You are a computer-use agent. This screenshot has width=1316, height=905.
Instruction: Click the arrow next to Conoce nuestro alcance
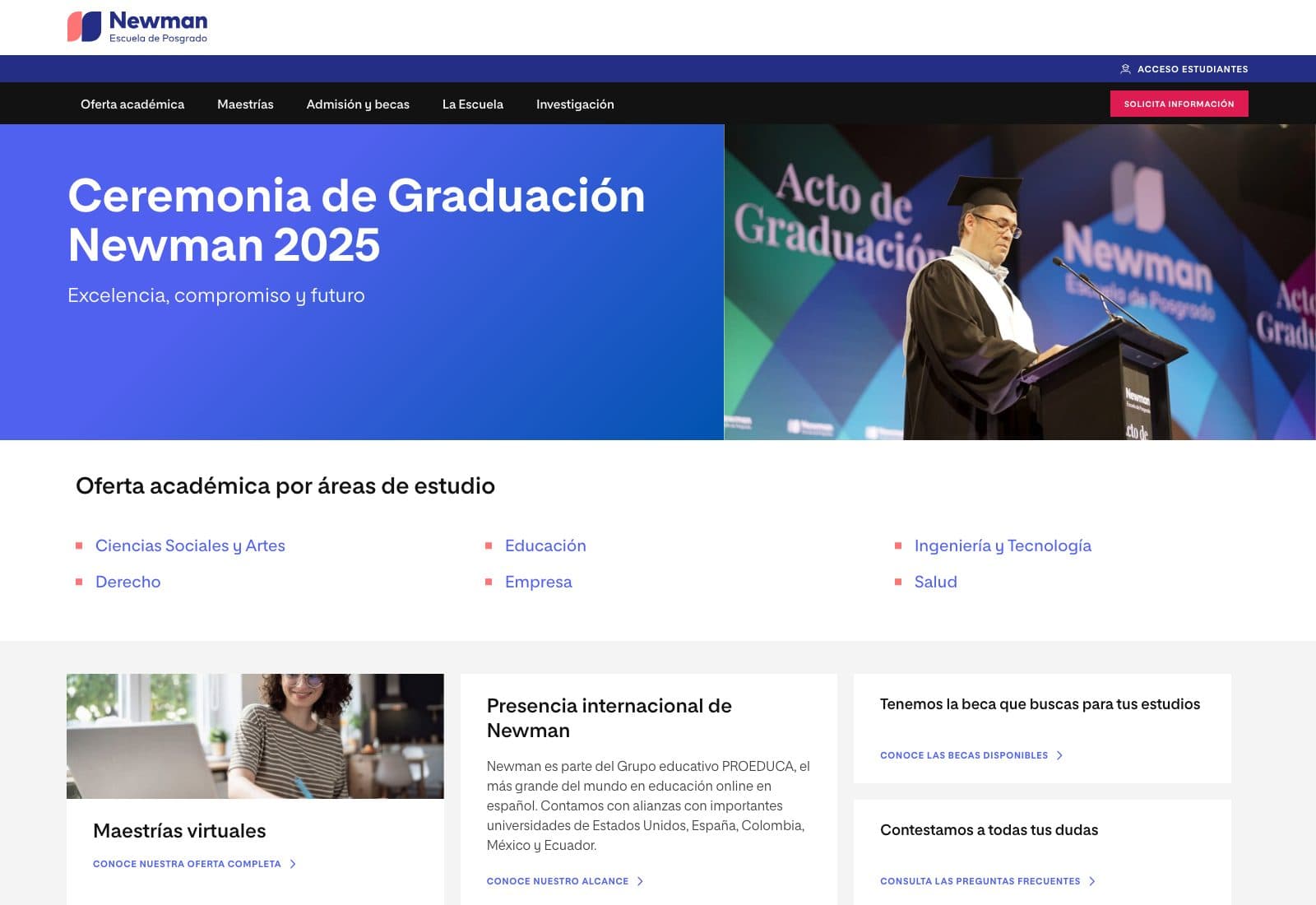coord(640,881)
